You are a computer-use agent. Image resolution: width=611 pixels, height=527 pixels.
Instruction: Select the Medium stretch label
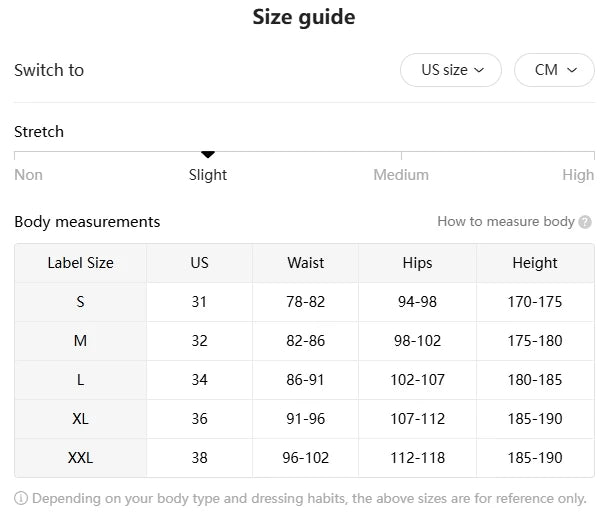click(401, 175)
